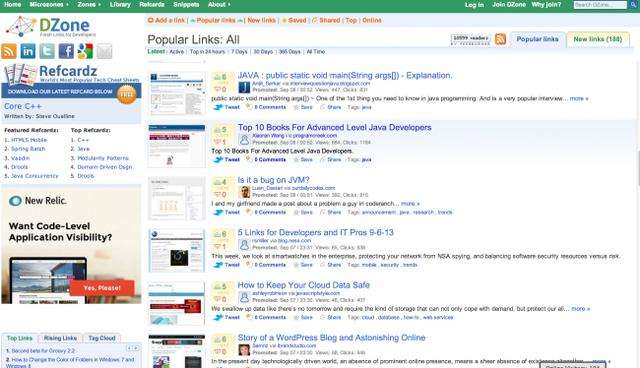Click the page vertical scrollbar
This screenshot has height=368, width=640.
[638, 167]
